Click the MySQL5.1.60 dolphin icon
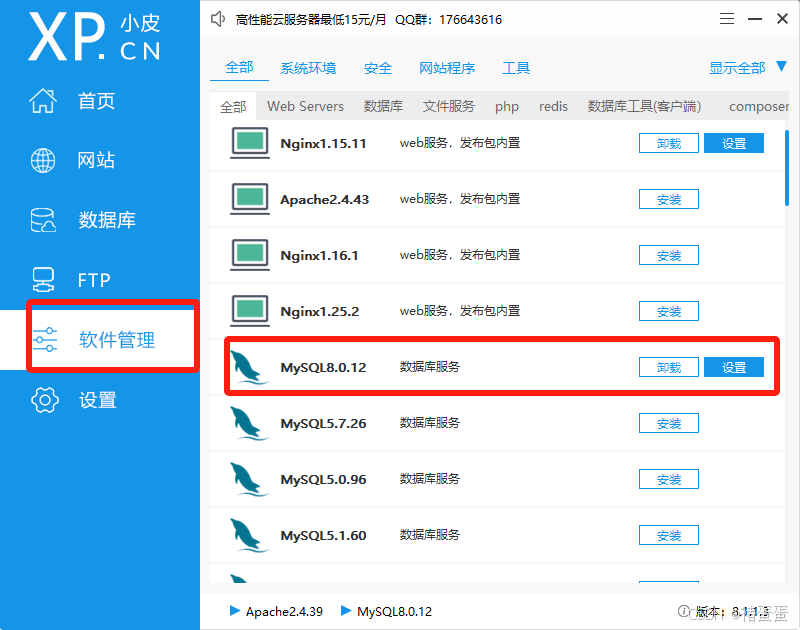This screenshot has height=630, width=800. (248, 536)
